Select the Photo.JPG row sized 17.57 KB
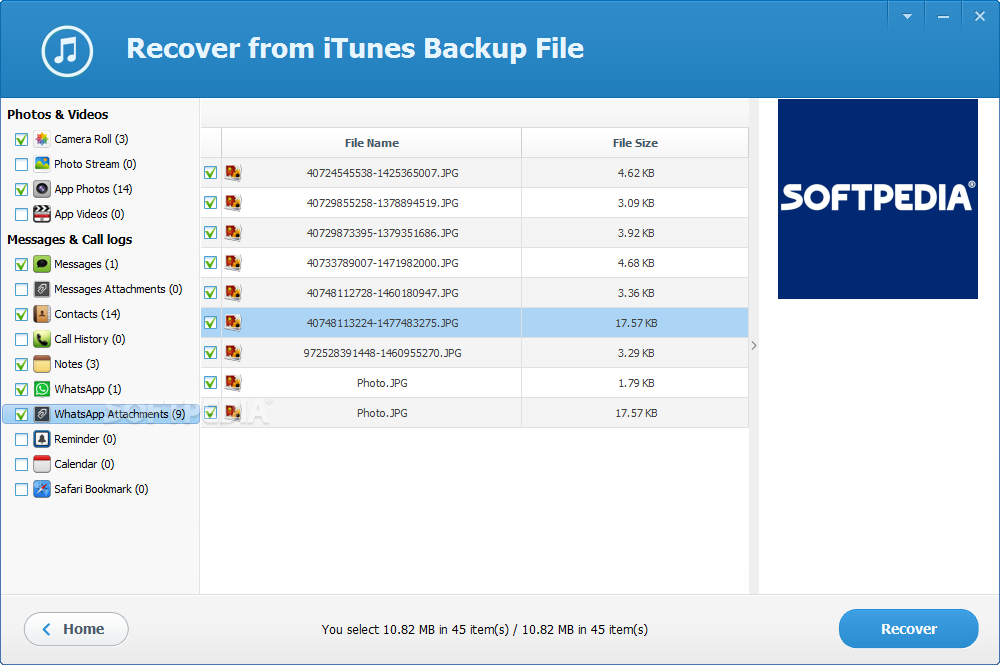 [474, 413]
